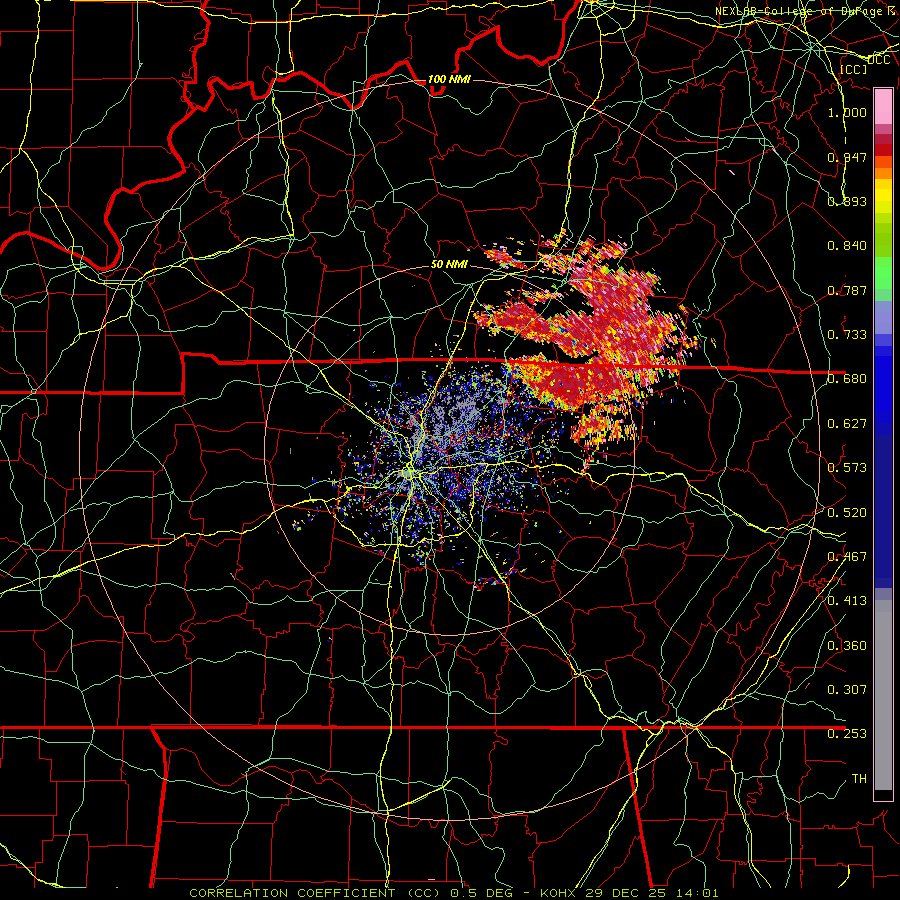Select the 0.520 legend value
900x900 pixels.
pos(847,512)
